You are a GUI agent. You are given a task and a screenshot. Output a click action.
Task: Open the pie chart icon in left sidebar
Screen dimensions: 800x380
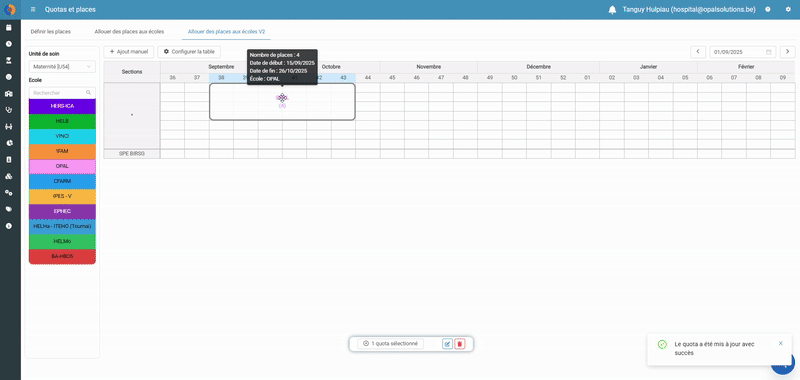tap(9, 143)
